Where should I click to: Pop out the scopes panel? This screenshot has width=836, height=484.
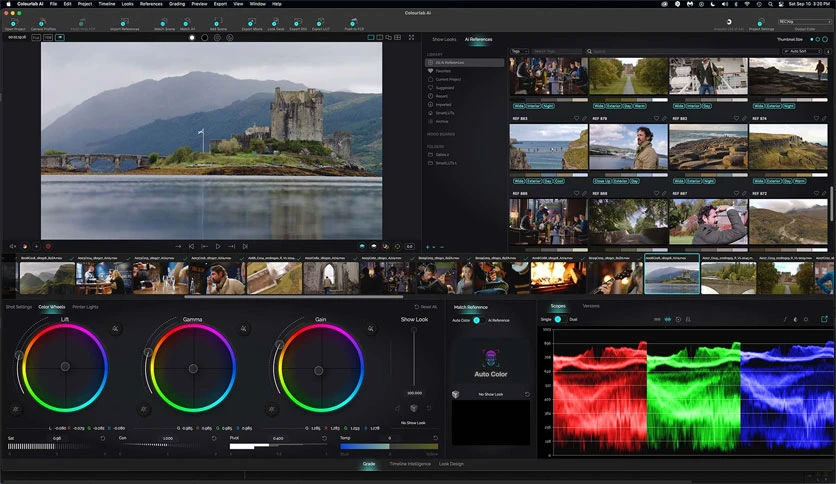tap(824, 319)
